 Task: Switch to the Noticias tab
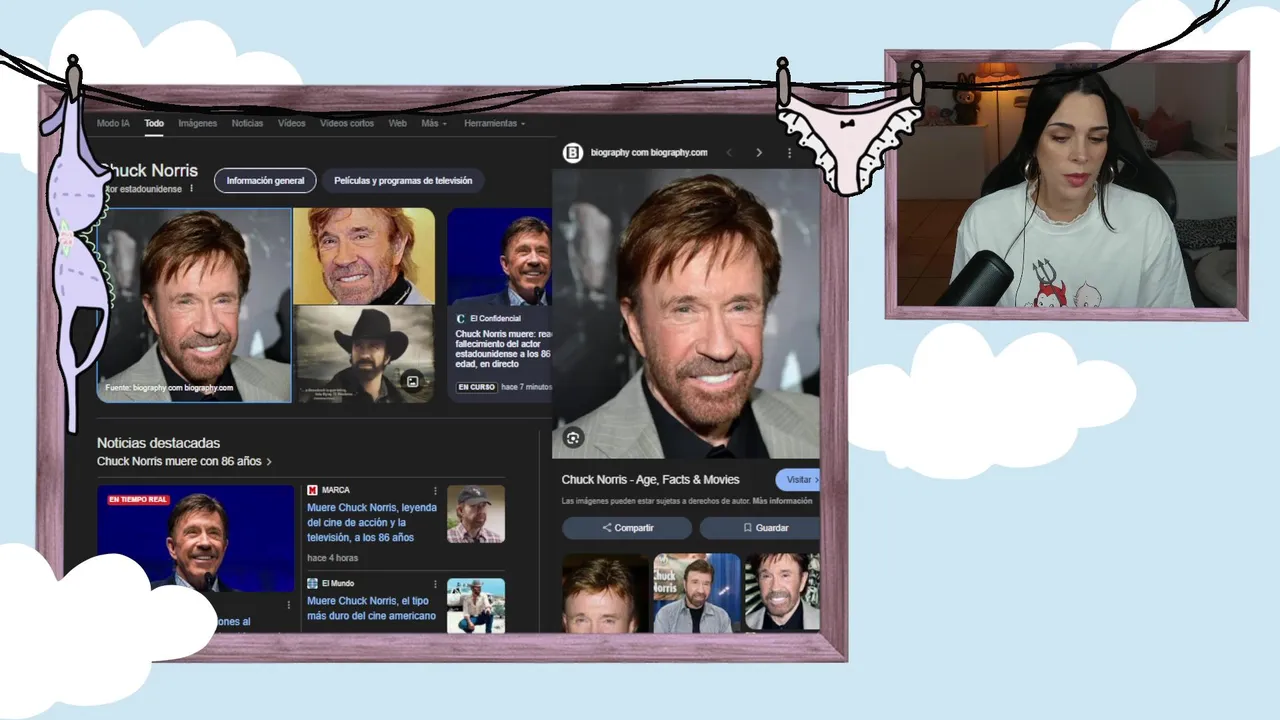(247, 123)
